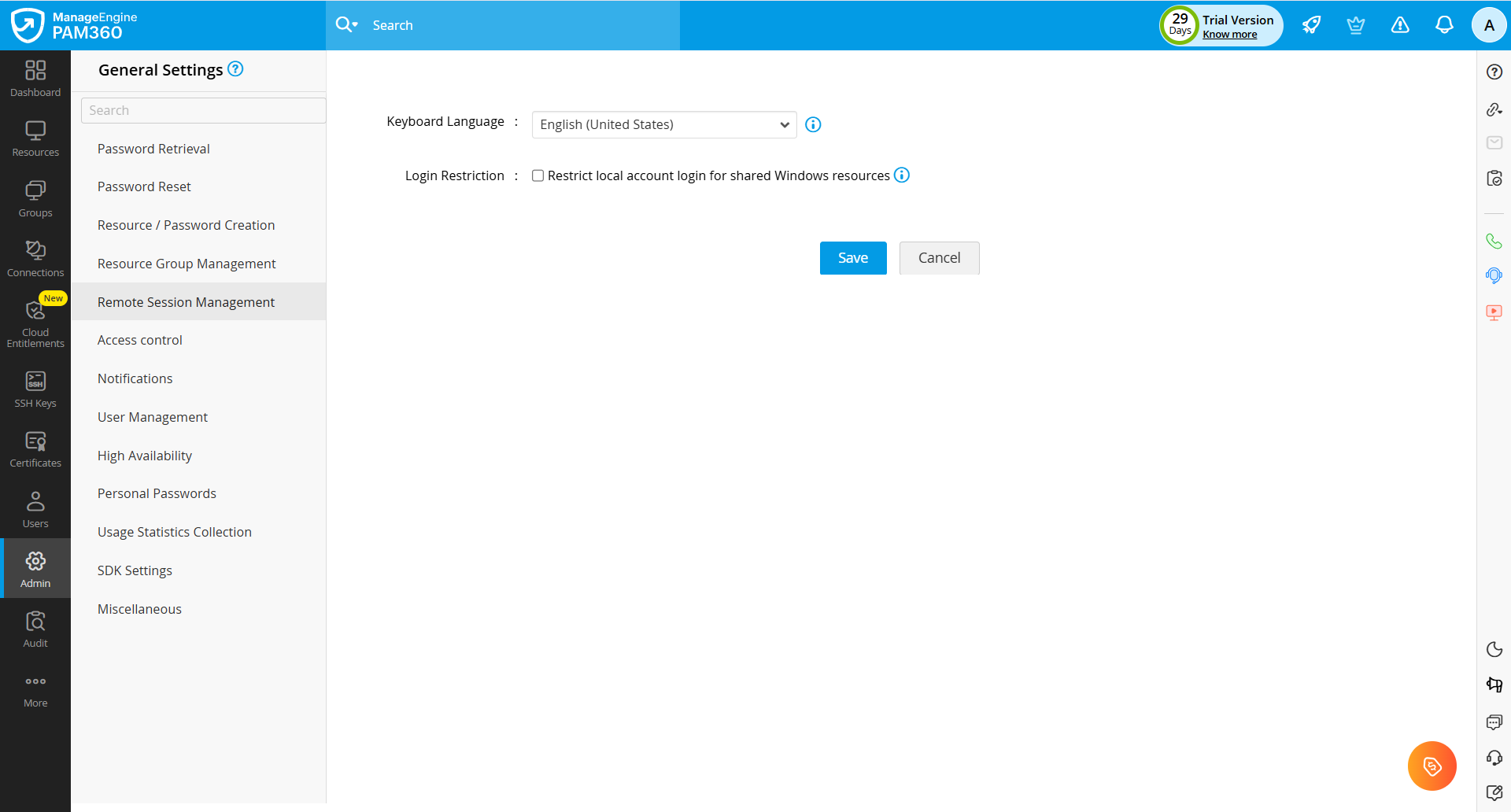Click the video play icon in right panel
The image size is (1511, 812).
pos(1494,312)
